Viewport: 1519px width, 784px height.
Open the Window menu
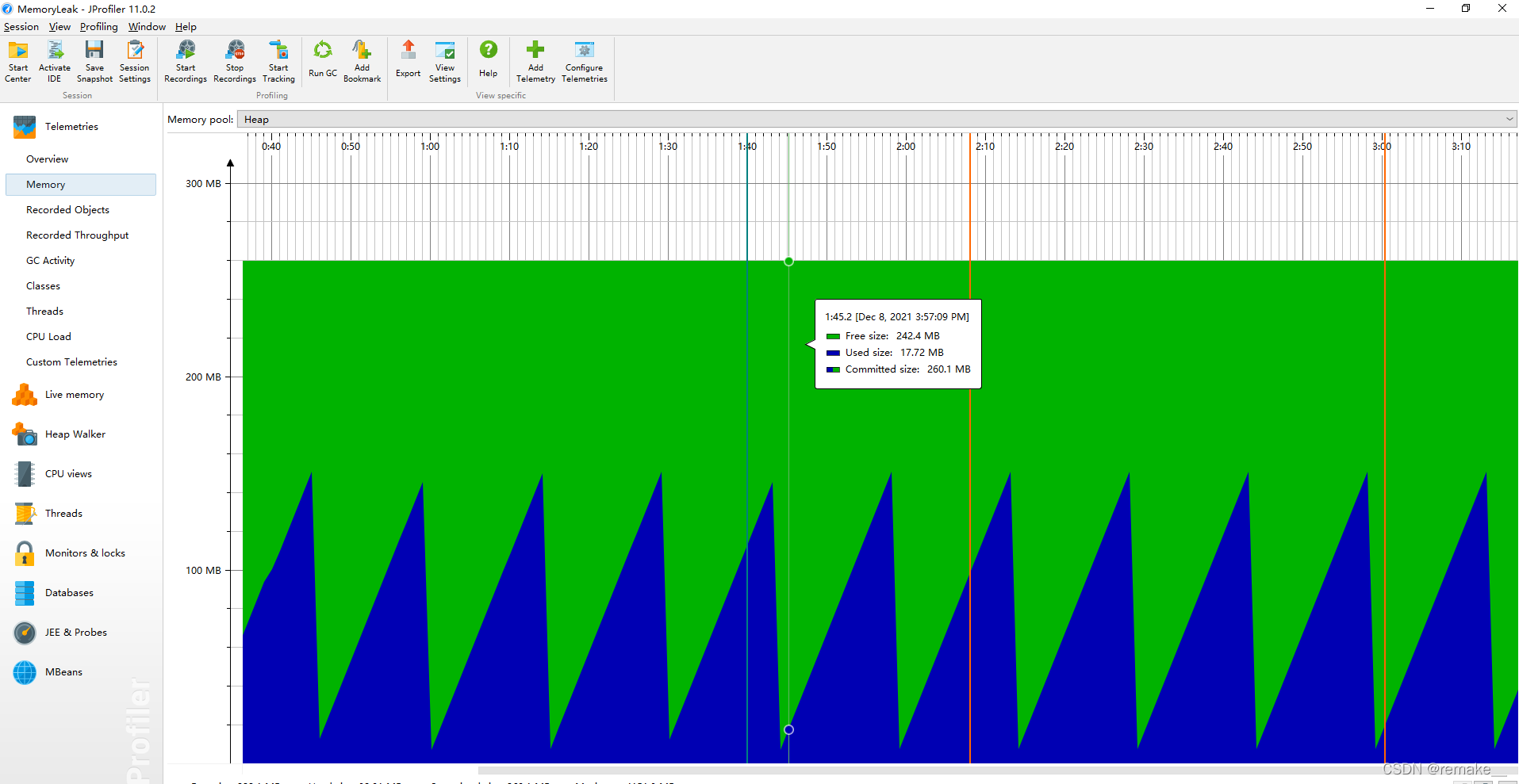click(x=147, y=27)
